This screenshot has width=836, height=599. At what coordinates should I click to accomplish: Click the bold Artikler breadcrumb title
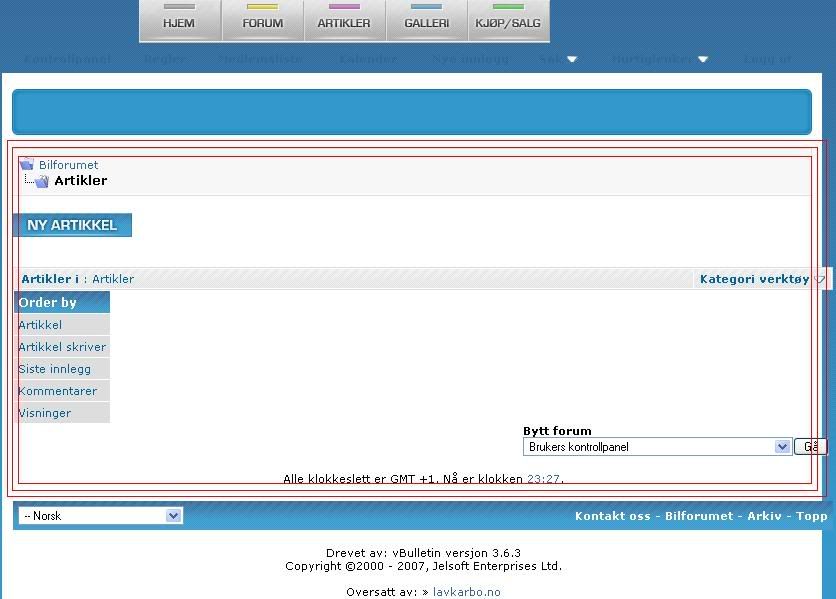point(81,180)
